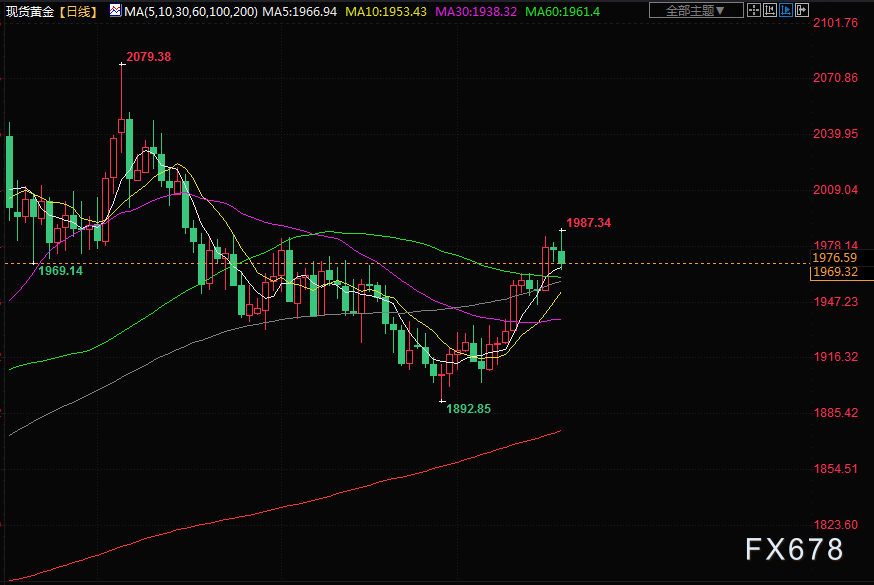
Task: Click the panel export arrow icon
Action: click(x=802, y=10)
